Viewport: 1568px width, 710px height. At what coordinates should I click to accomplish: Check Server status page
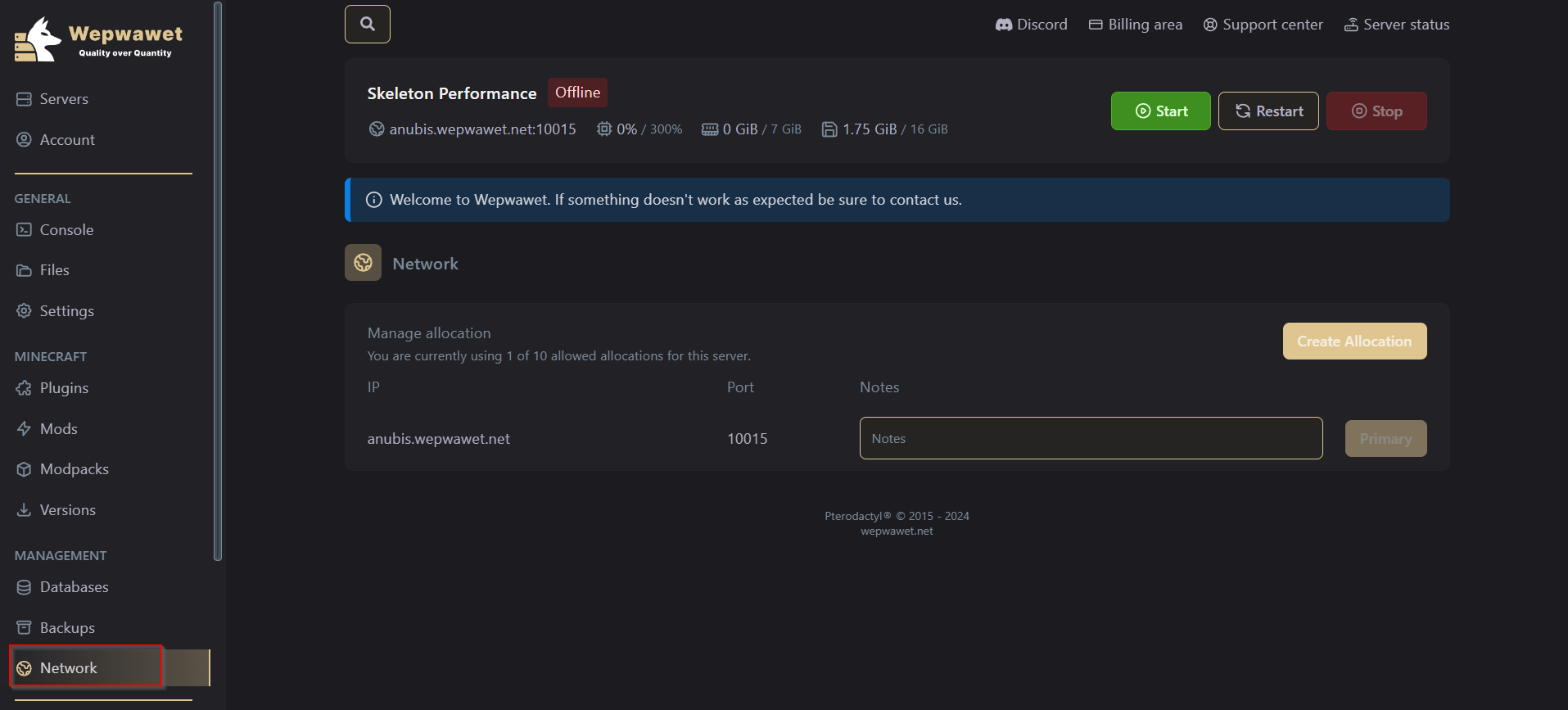pos(1396,25)
